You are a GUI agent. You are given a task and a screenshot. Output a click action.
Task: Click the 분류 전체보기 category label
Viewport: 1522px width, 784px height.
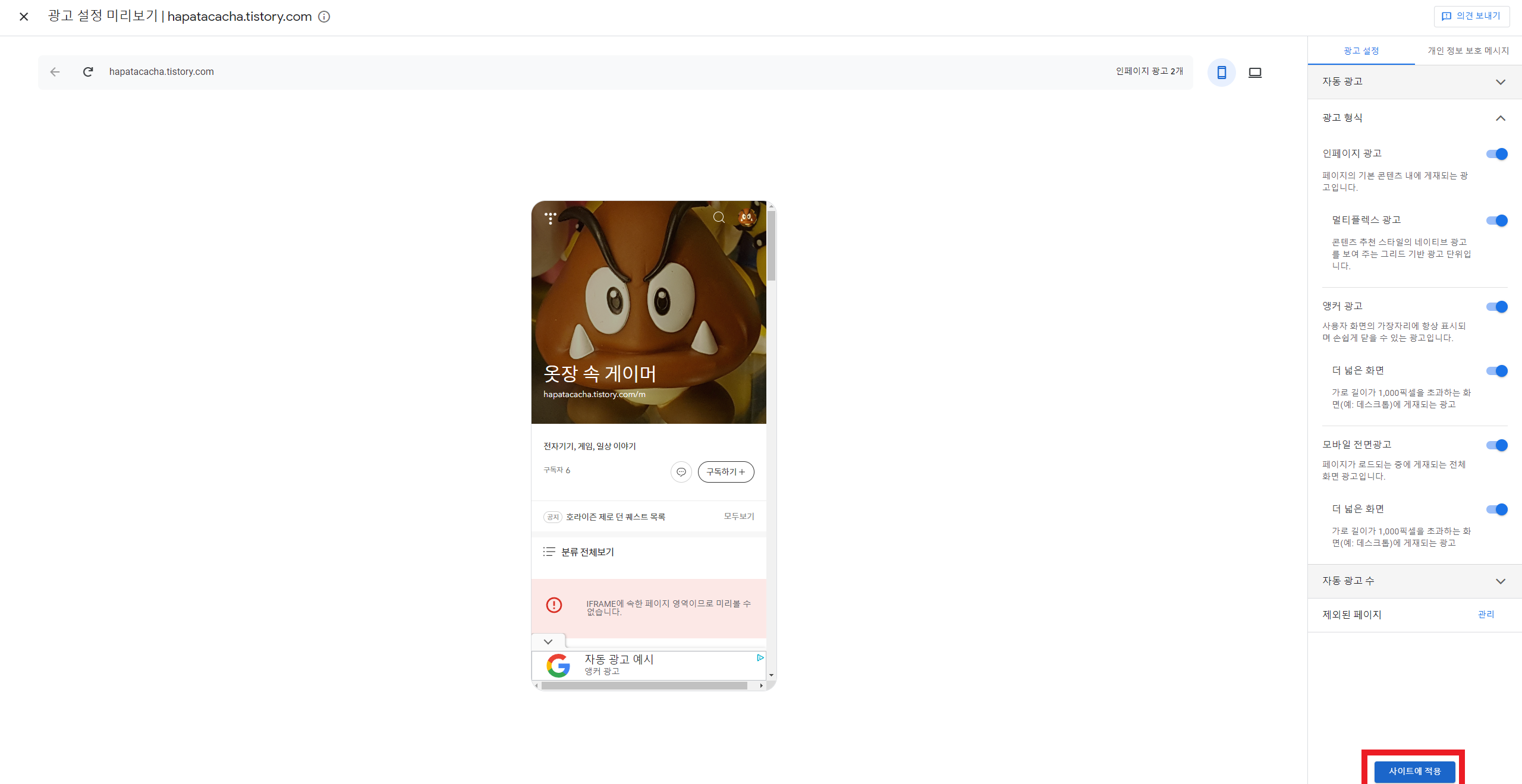[x=587, y=552]
